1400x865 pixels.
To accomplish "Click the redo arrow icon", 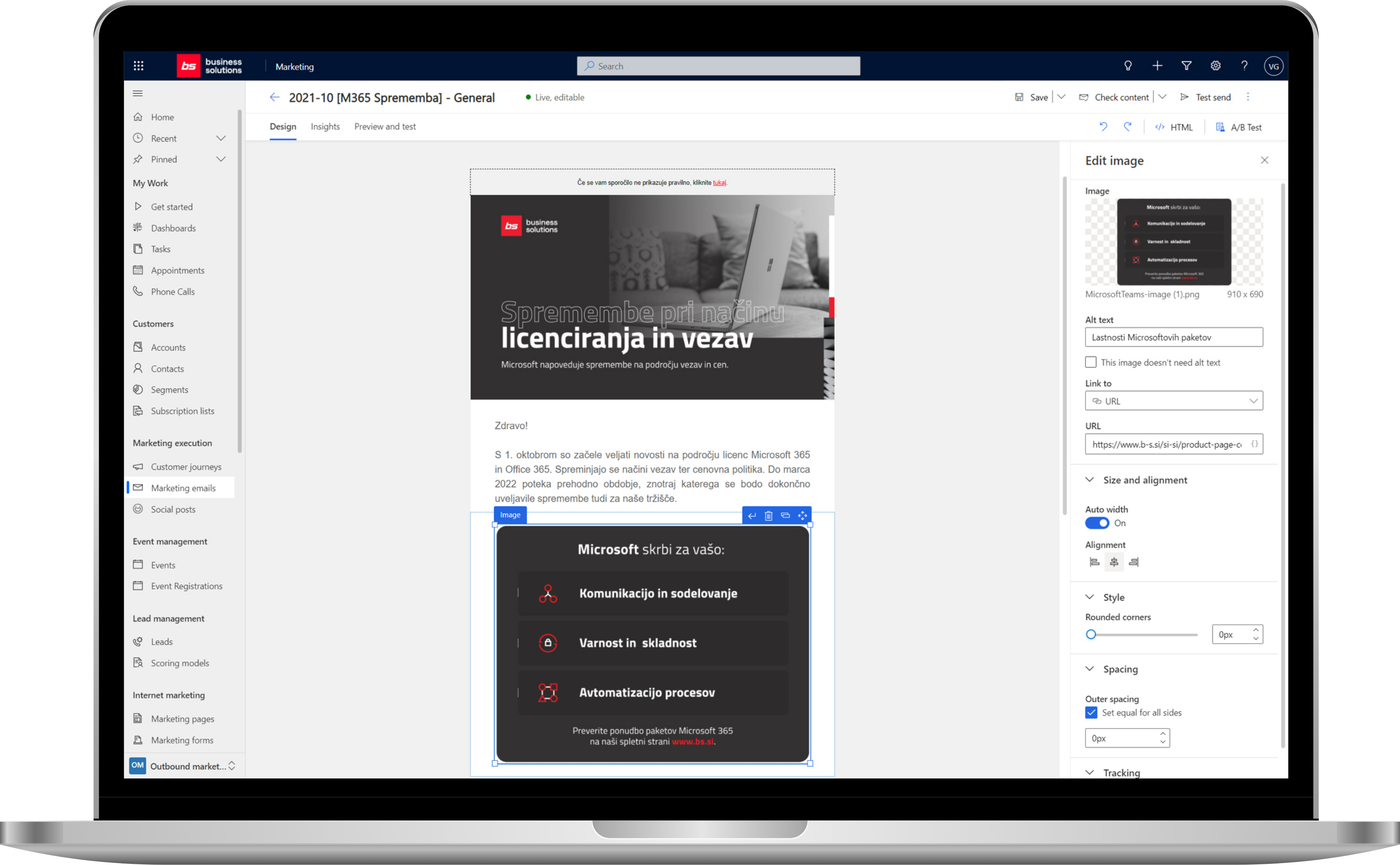I will [x=1128, y=127].
